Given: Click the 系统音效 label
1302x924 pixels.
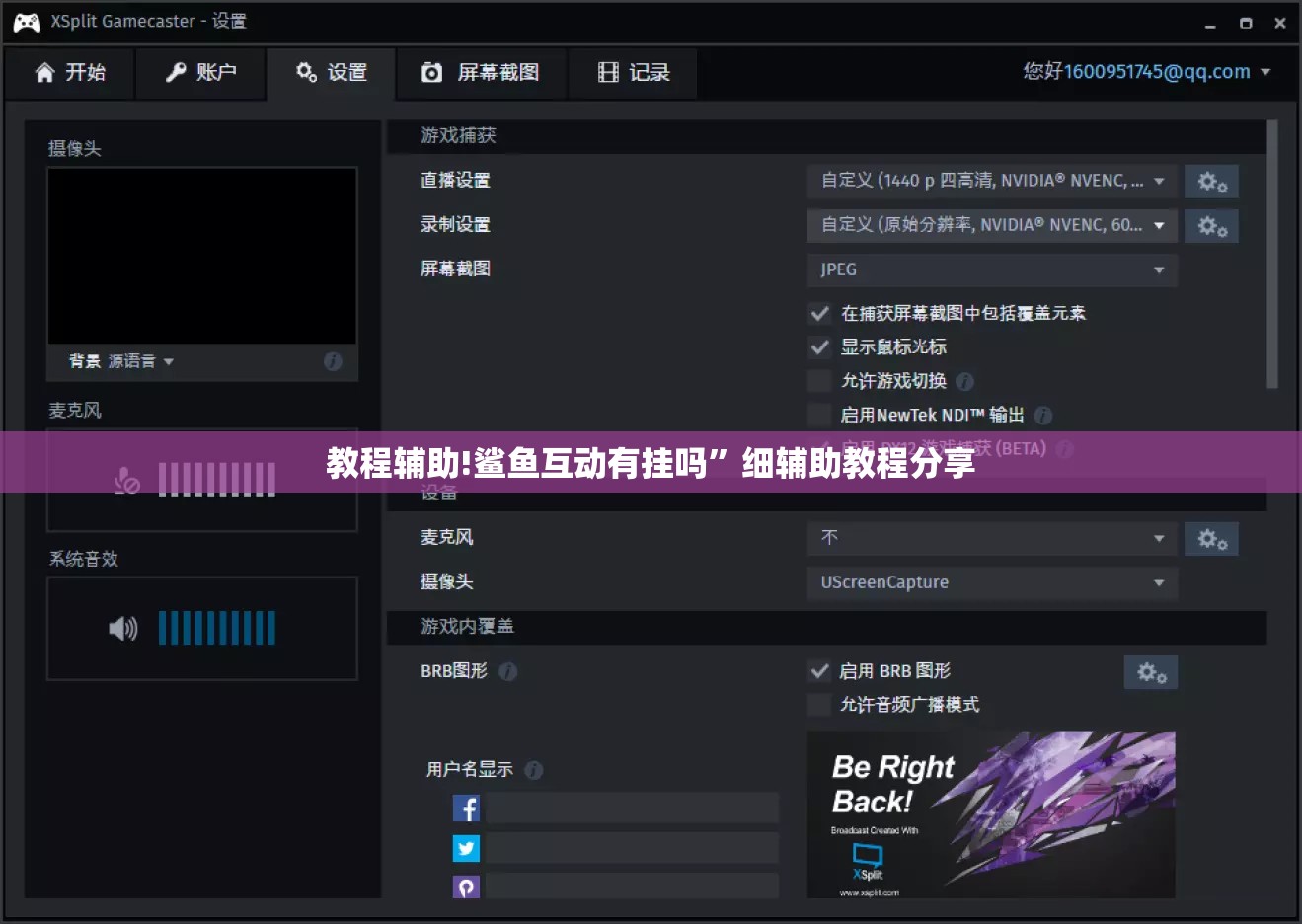Looking at the screenshot, I should (x=84, y=560).
